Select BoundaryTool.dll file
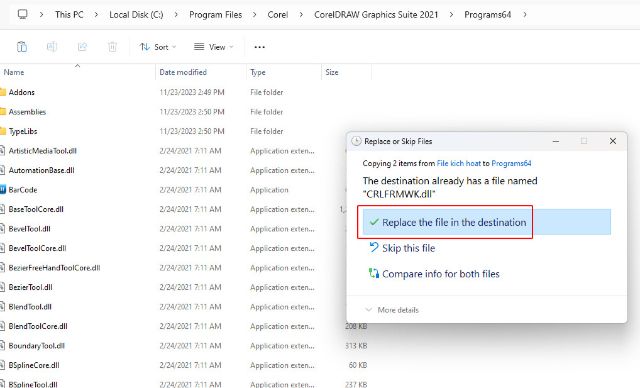Screen dimensions: 640x388 pyautogui.click(x=37, y=346)
